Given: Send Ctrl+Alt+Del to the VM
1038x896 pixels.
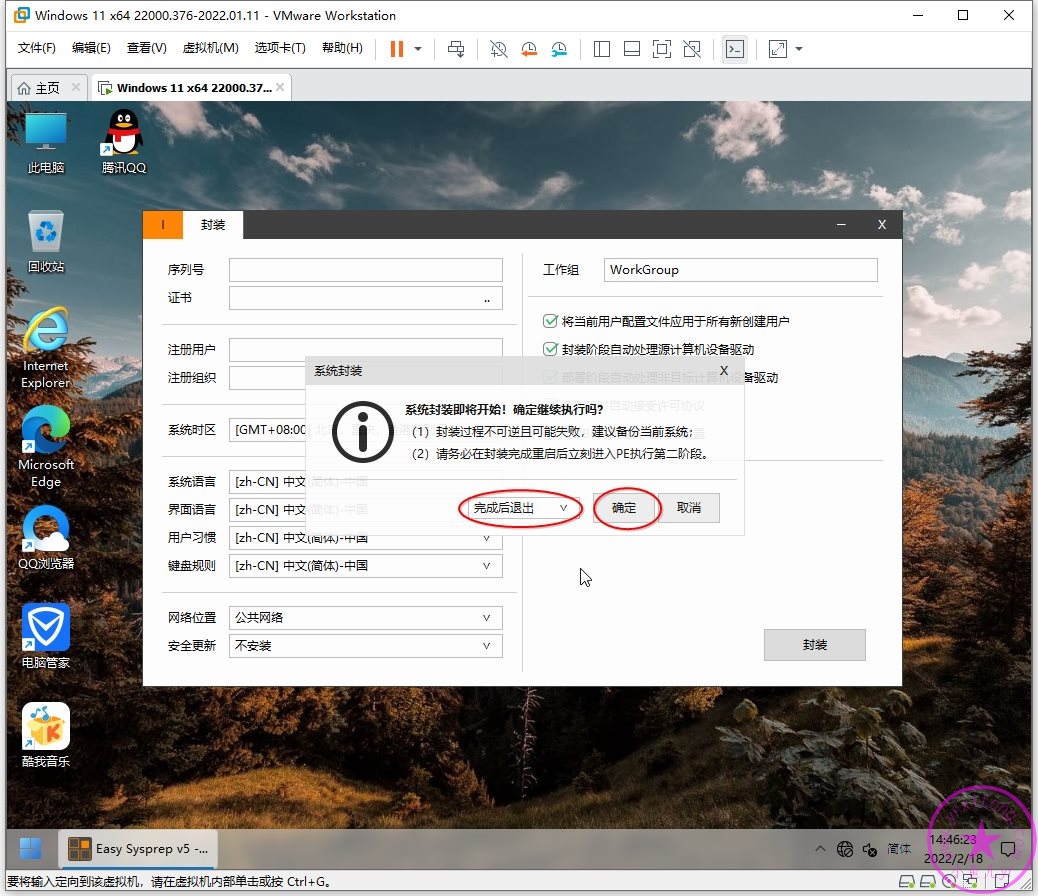Looking at the screenshot, I should pyautogui.click(x=455, y=49).
